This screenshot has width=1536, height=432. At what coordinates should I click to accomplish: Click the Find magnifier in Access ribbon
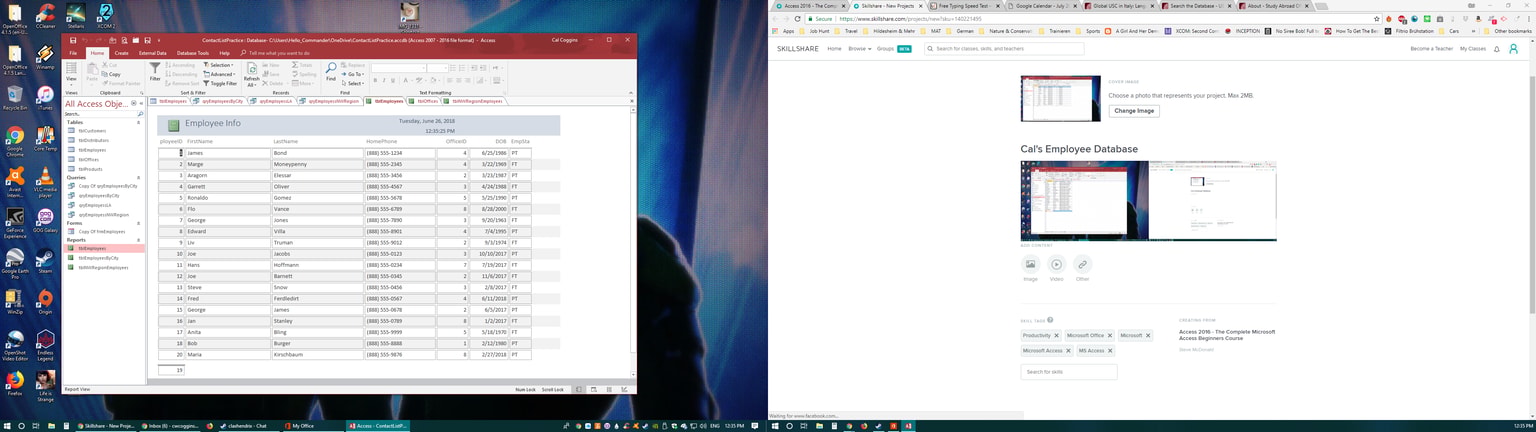coord(331,72)
